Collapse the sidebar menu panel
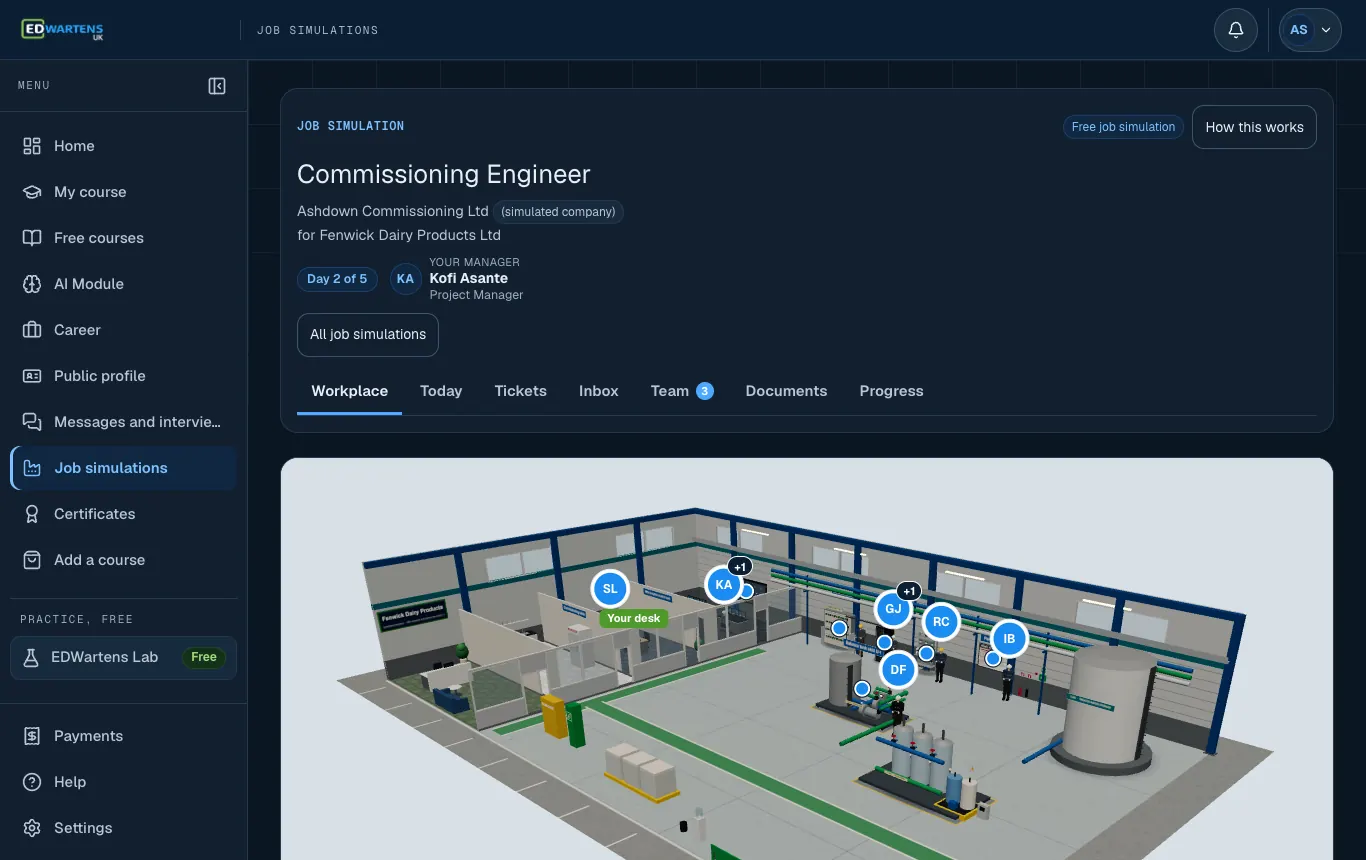Image resolution: width=1366 pixels, height=860 pixels. click(x=217, y=86)
